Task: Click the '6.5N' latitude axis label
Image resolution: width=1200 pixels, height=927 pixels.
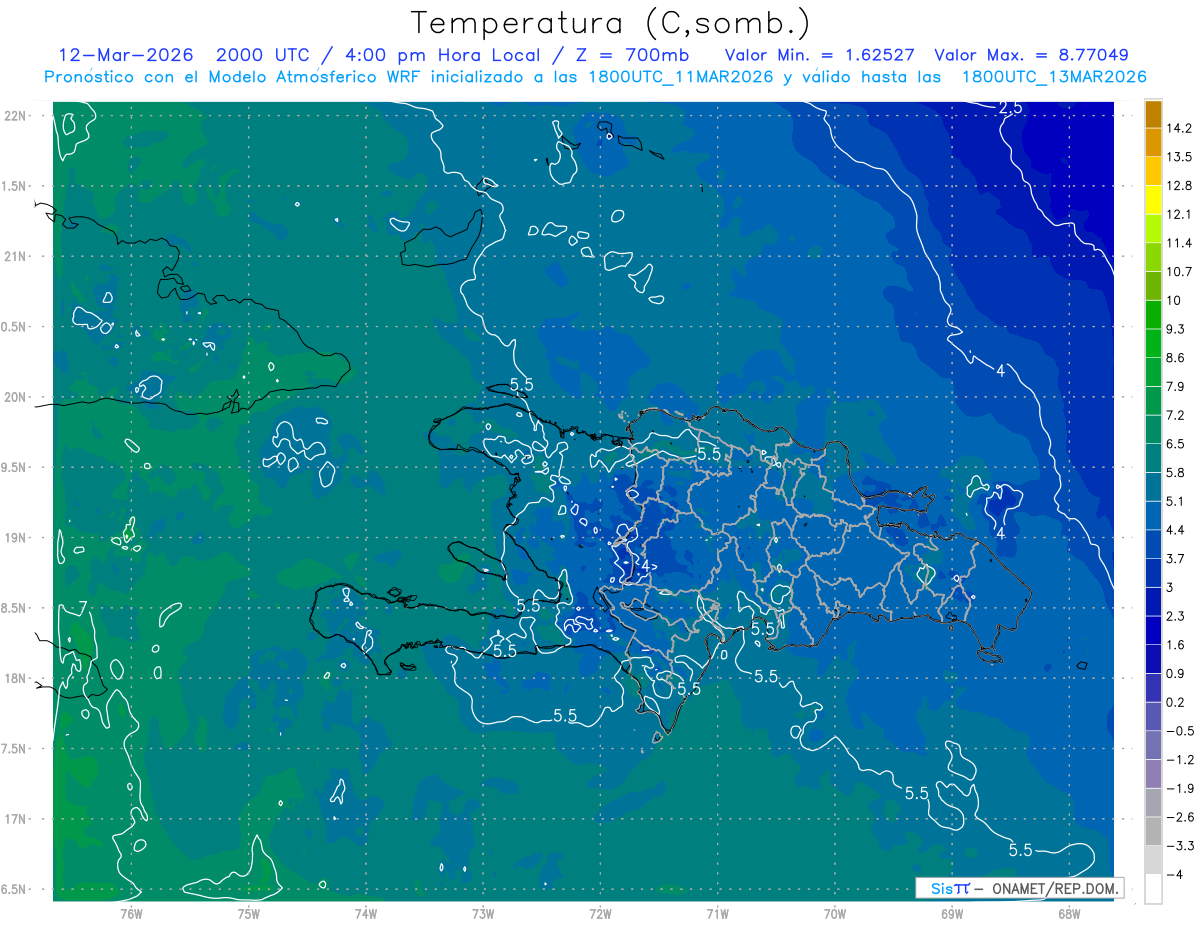Action: click(14, 890)
